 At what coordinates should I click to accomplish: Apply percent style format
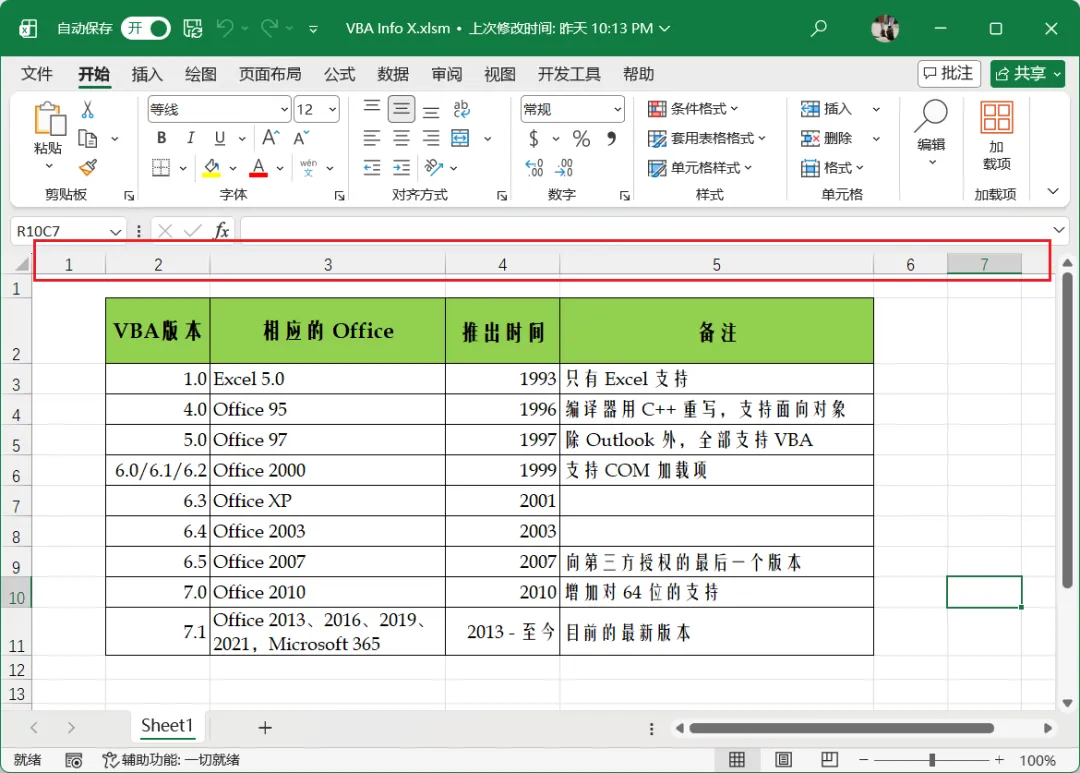(581, 138)
